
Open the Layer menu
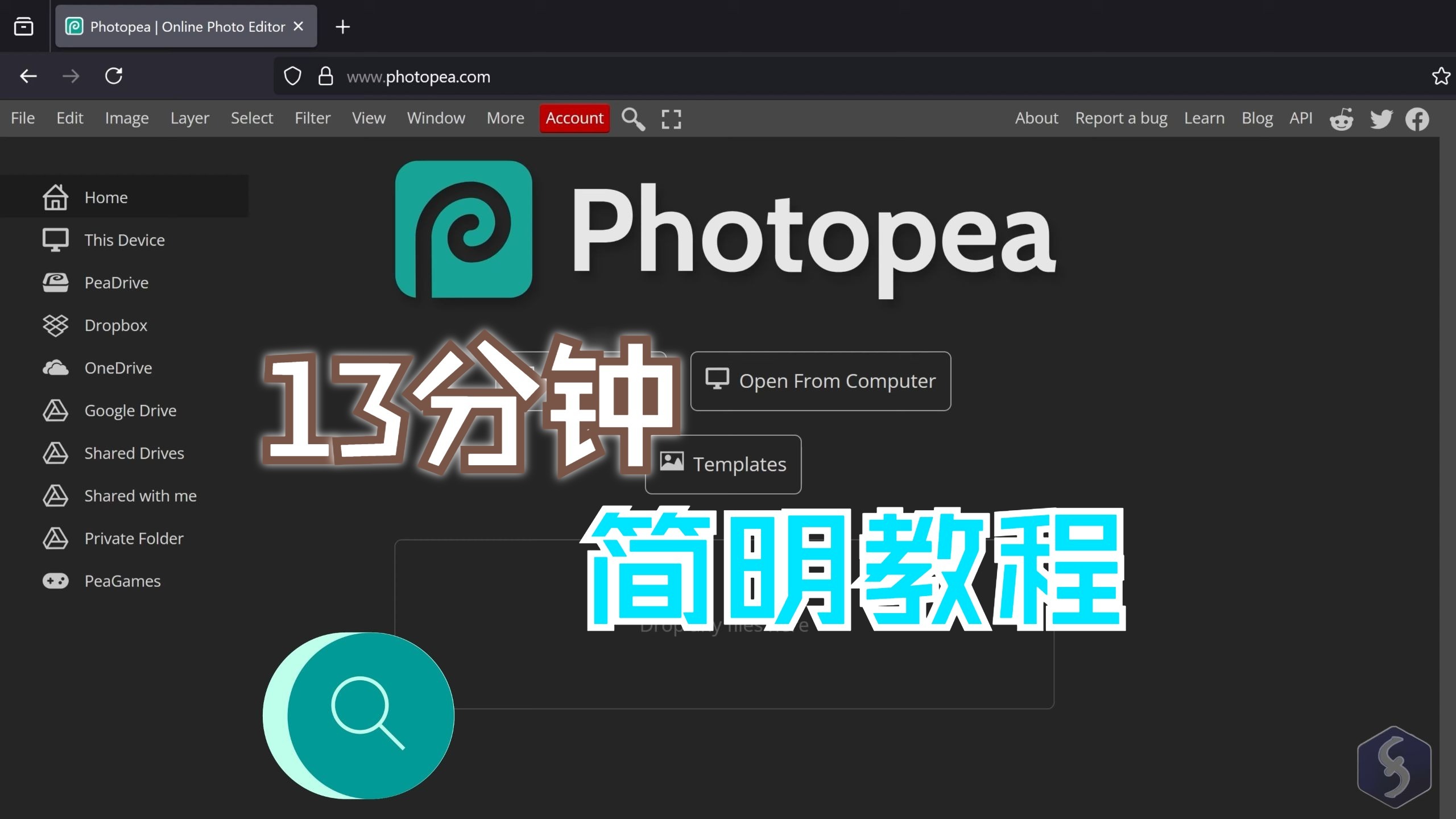[190, 118]
